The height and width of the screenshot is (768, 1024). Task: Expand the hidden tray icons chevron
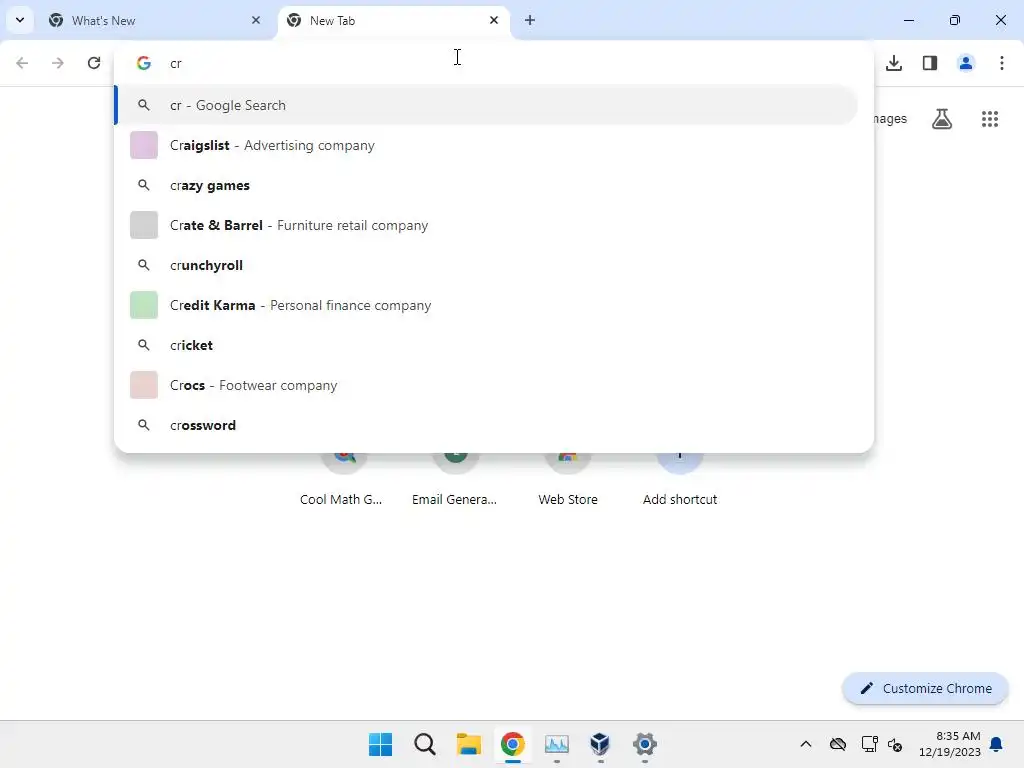click(806, 744)
